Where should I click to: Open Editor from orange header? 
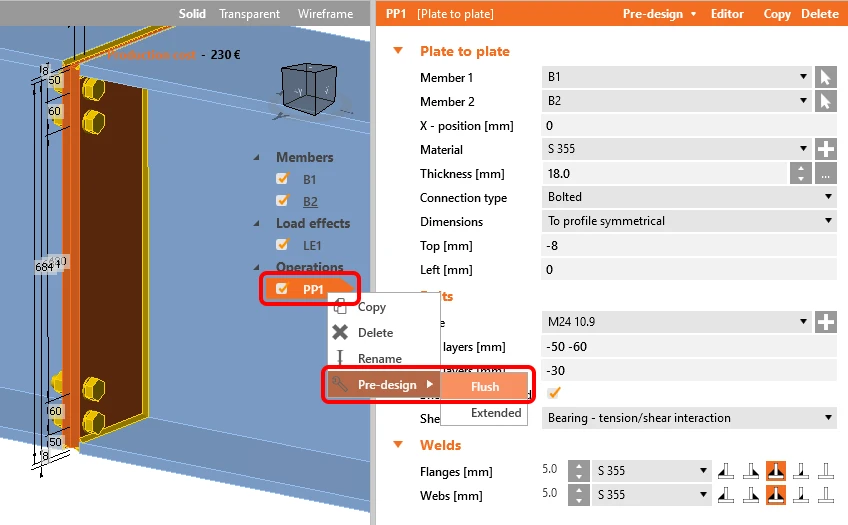(x=727, y=14)
